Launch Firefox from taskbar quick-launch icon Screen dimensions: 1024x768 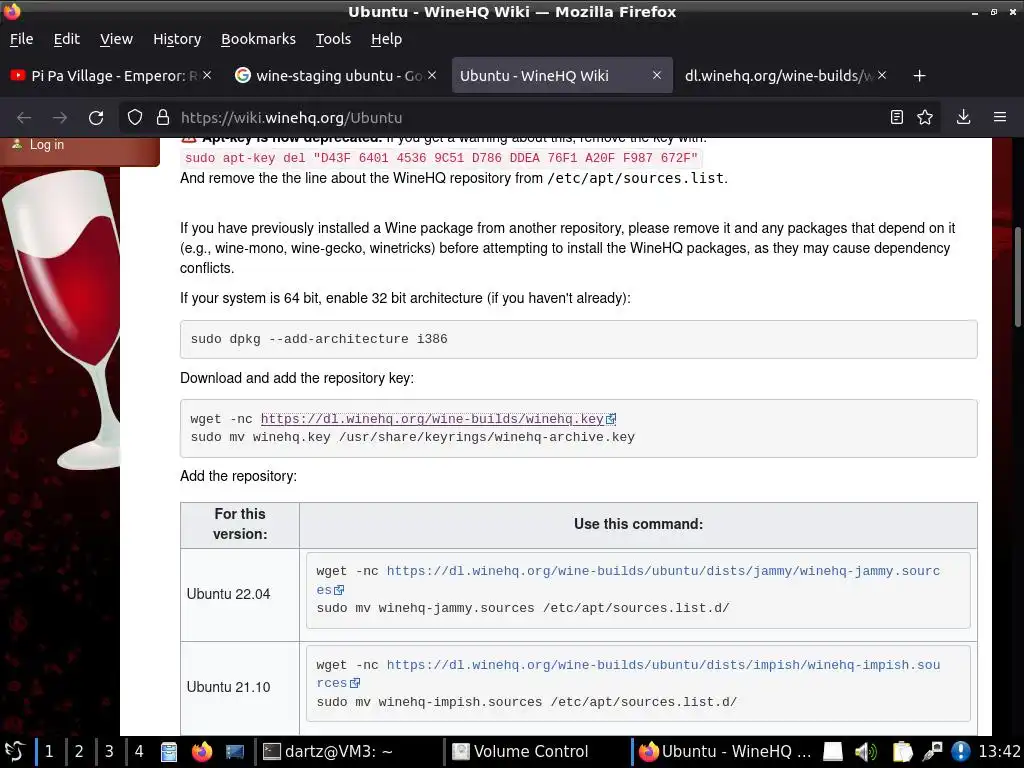pyautogui.click(x=202, y=752)
